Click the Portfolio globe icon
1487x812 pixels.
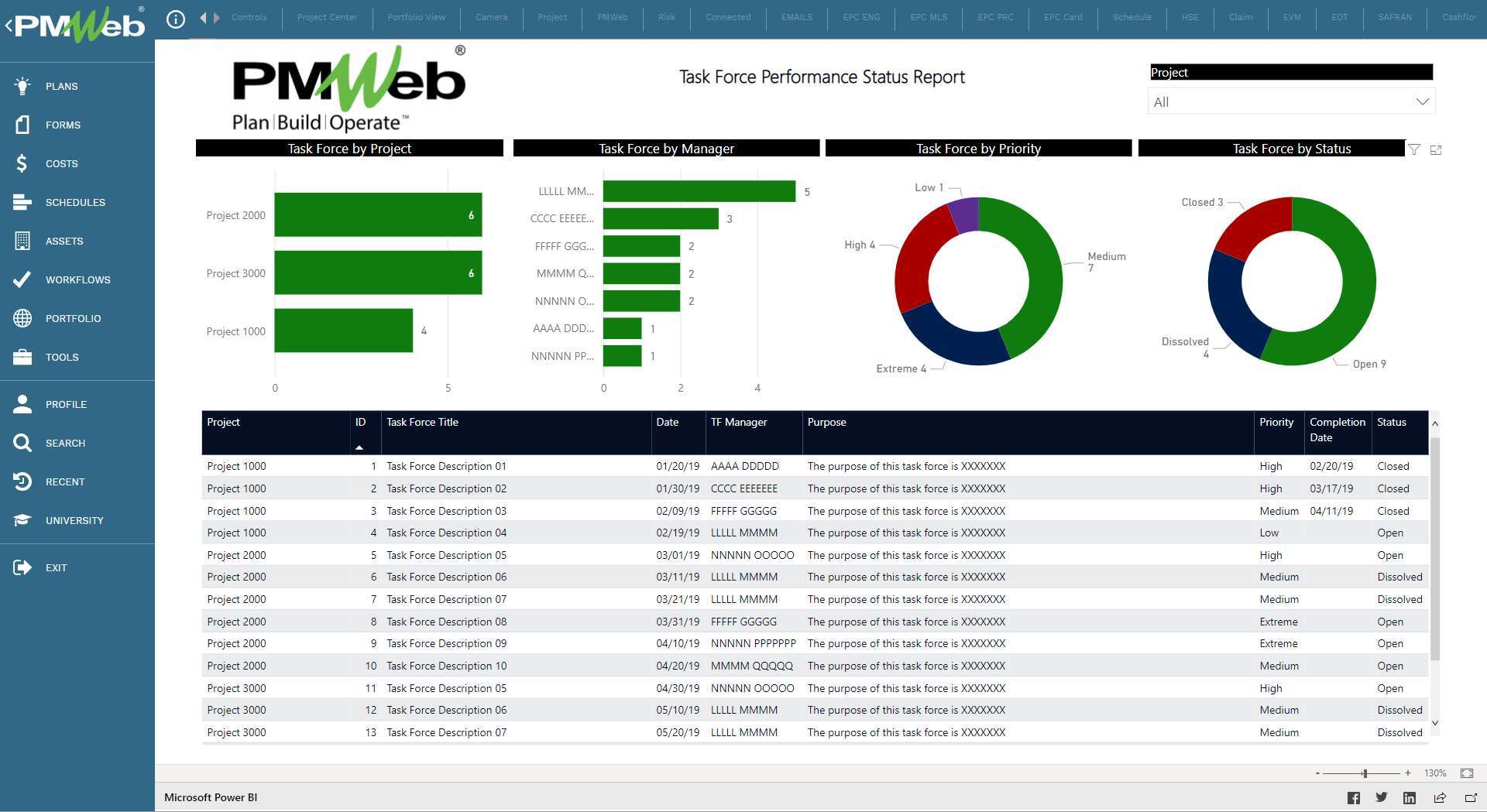[23, 318]
